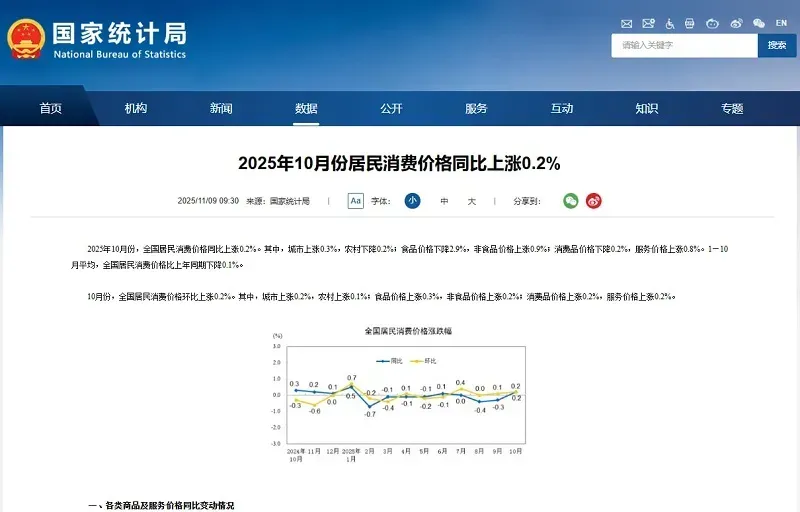Click the blue 同比 legend marker

(383, 360)
